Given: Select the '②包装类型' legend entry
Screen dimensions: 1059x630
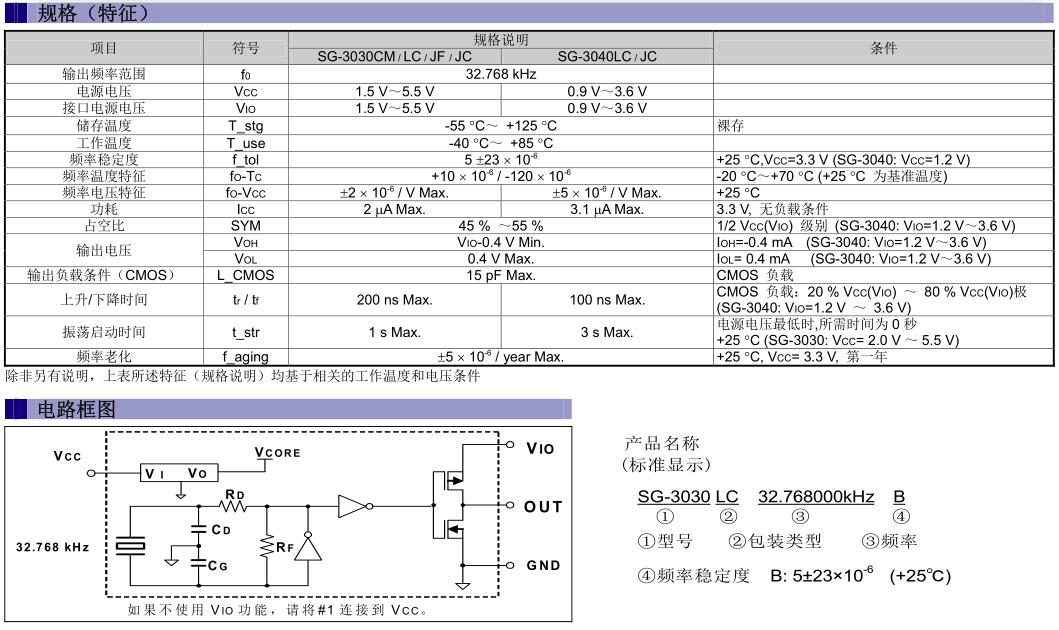Looking at the screenshot, I should point(775,541).
